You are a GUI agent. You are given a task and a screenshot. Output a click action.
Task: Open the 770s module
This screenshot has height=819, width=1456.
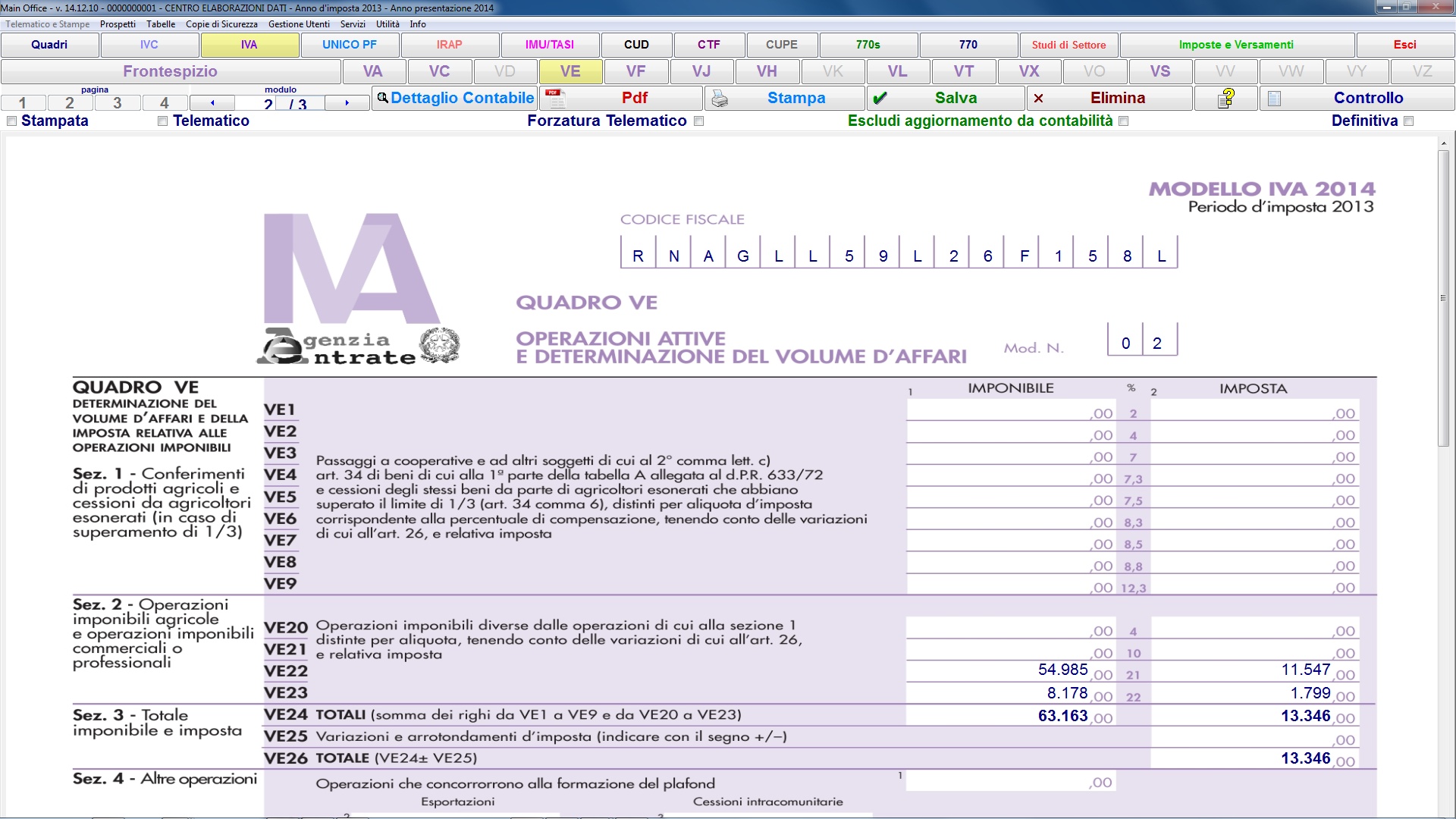point(868,45)
